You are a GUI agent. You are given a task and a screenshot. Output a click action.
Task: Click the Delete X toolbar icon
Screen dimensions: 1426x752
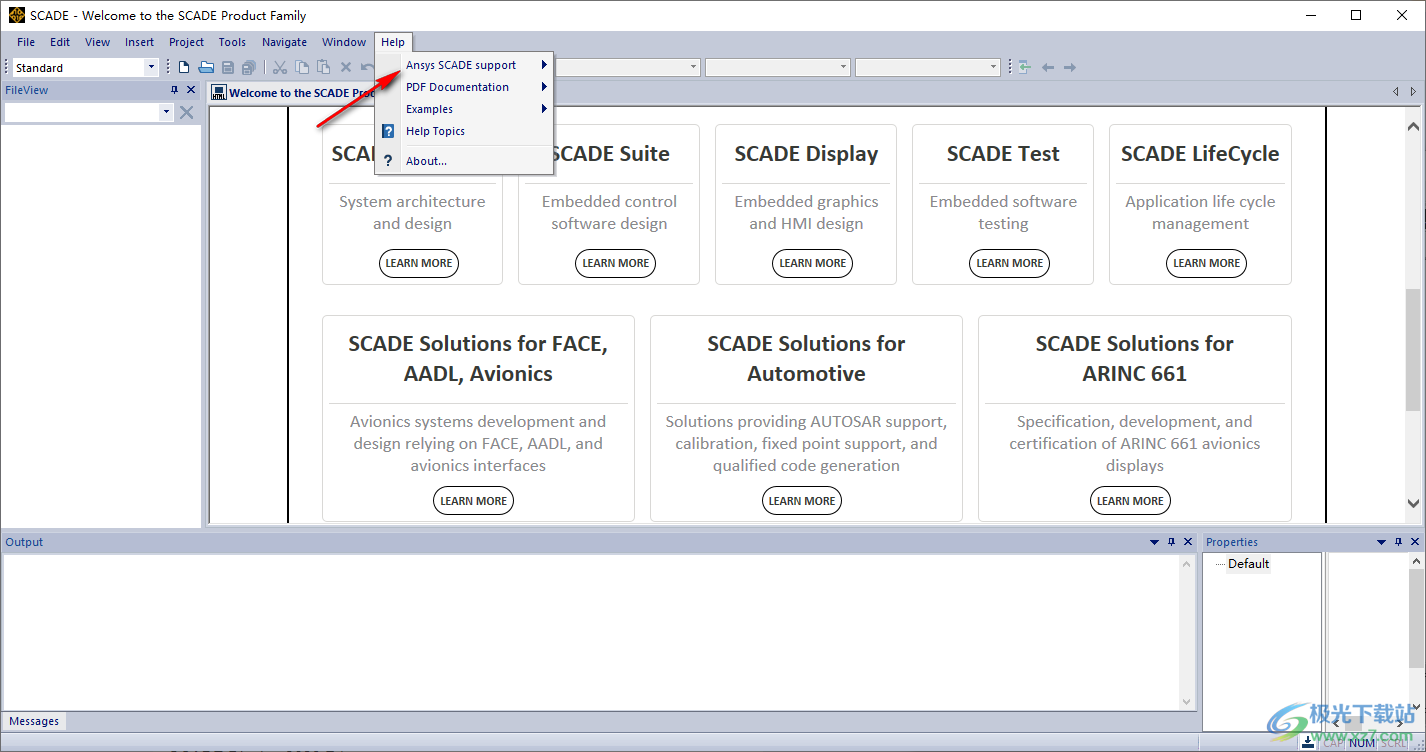point(346,67)
